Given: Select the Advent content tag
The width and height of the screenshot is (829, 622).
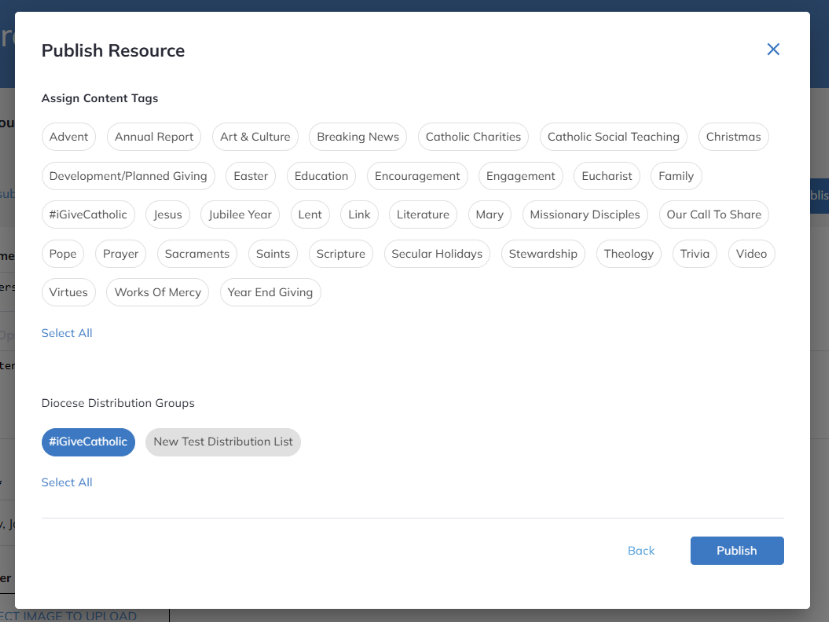Looking at the screenshot, I should [x=68, y=137].
